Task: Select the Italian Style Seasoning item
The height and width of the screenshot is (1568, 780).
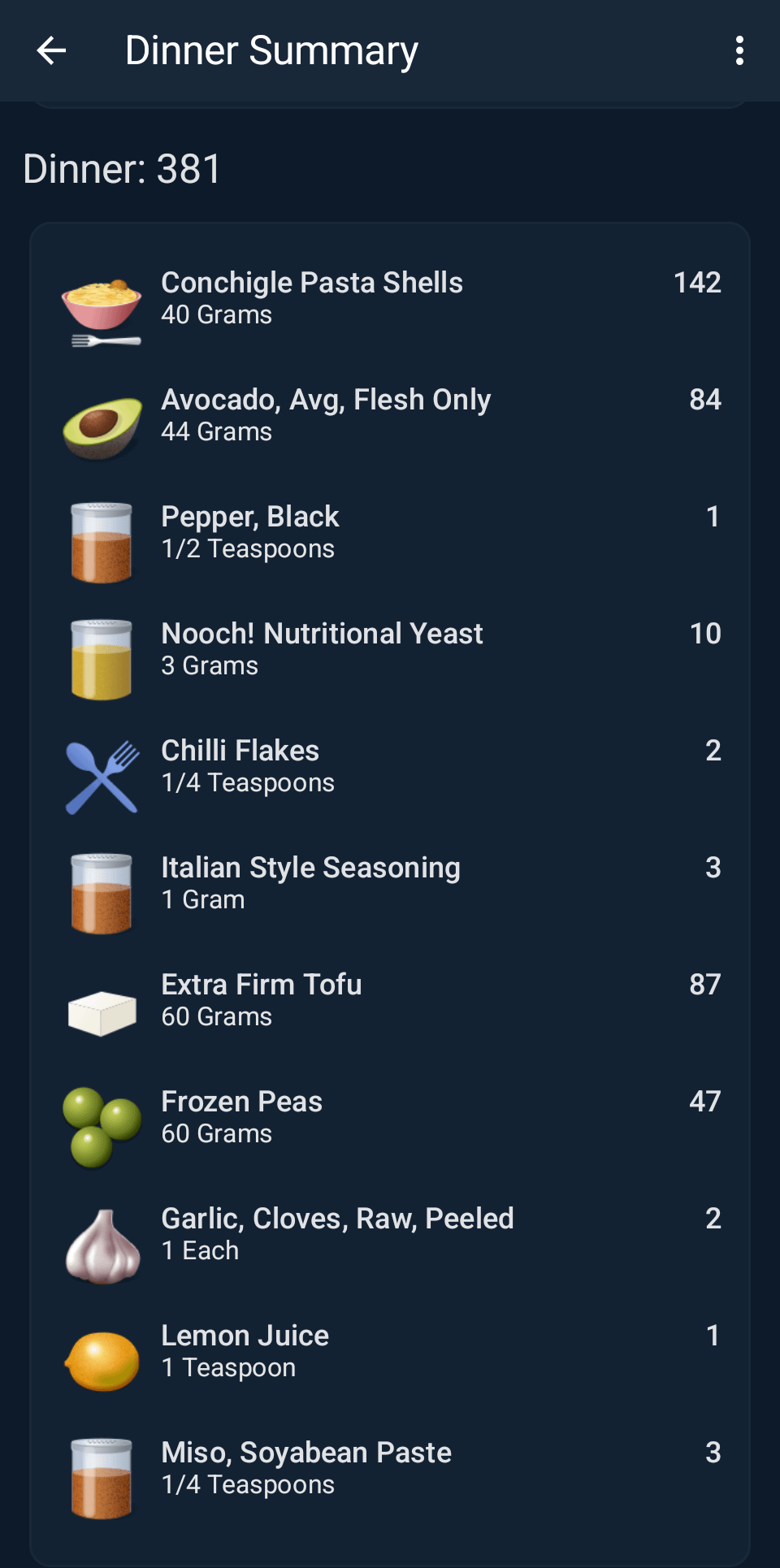Action: [x=310, y=882]
